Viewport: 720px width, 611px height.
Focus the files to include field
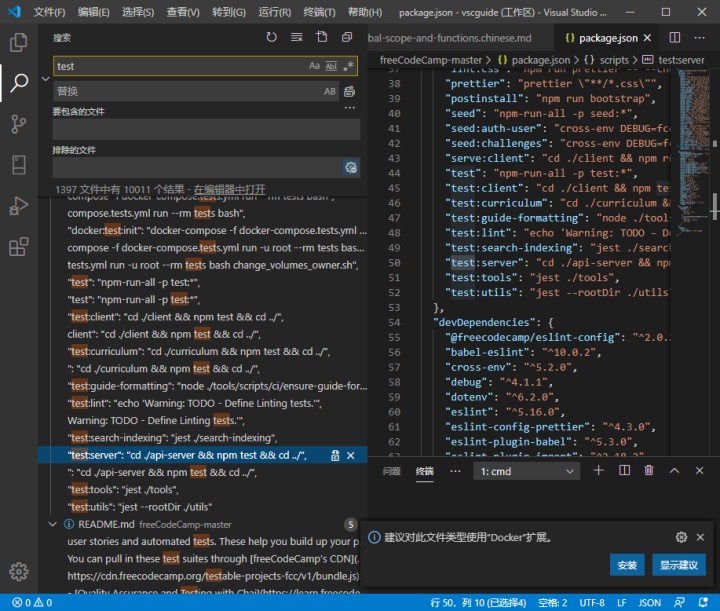point(206,129)
